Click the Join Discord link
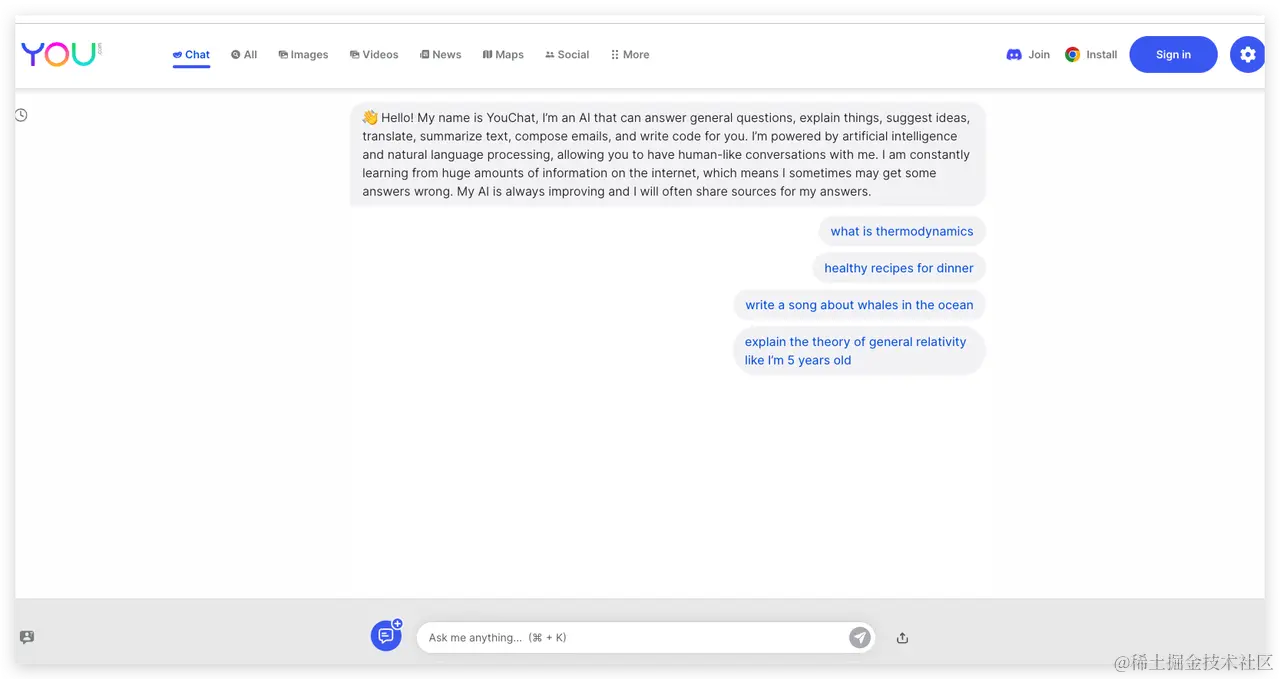The height and width of the screenshot is (679, 1280). click(x=1028, y=55)
